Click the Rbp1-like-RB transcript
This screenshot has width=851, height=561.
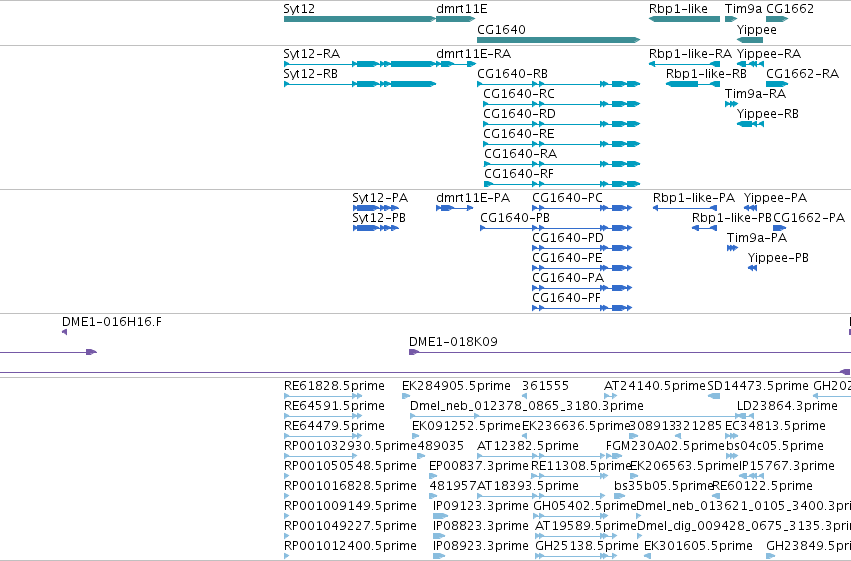coord(693,84)
